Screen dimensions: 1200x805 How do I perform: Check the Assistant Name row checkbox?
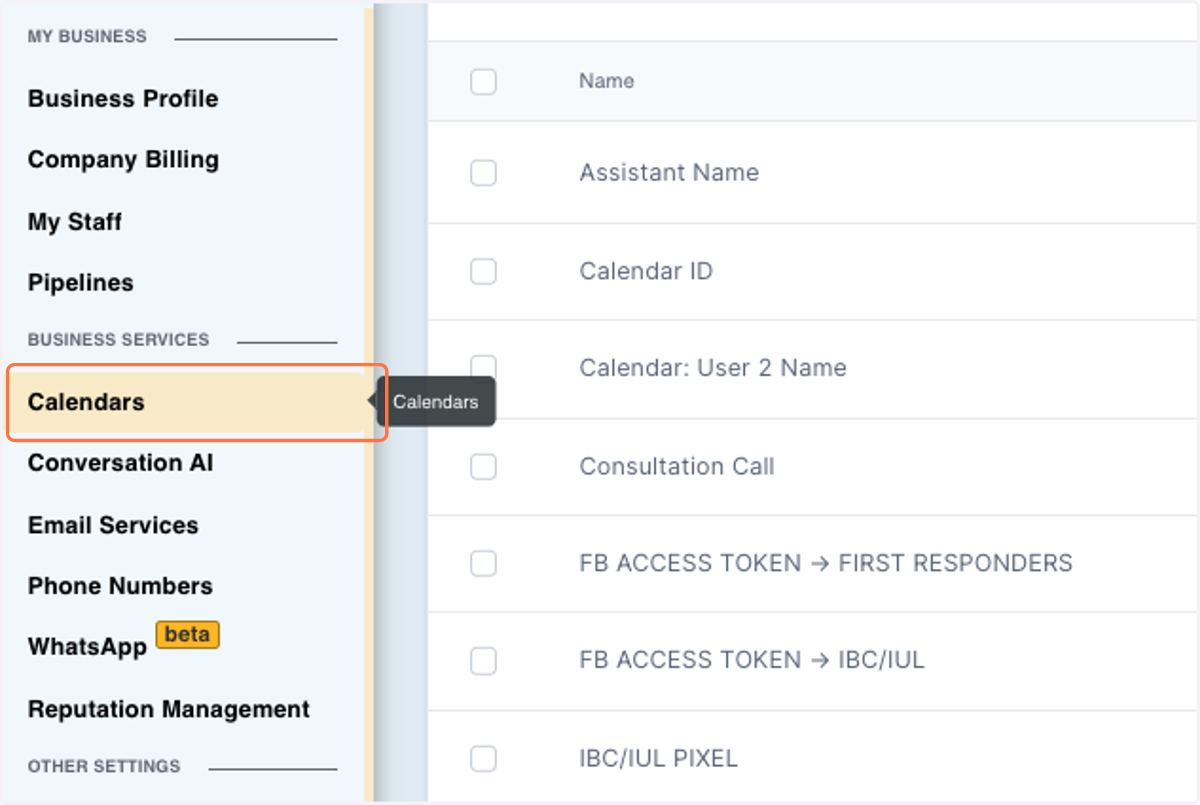pos(483,173)
